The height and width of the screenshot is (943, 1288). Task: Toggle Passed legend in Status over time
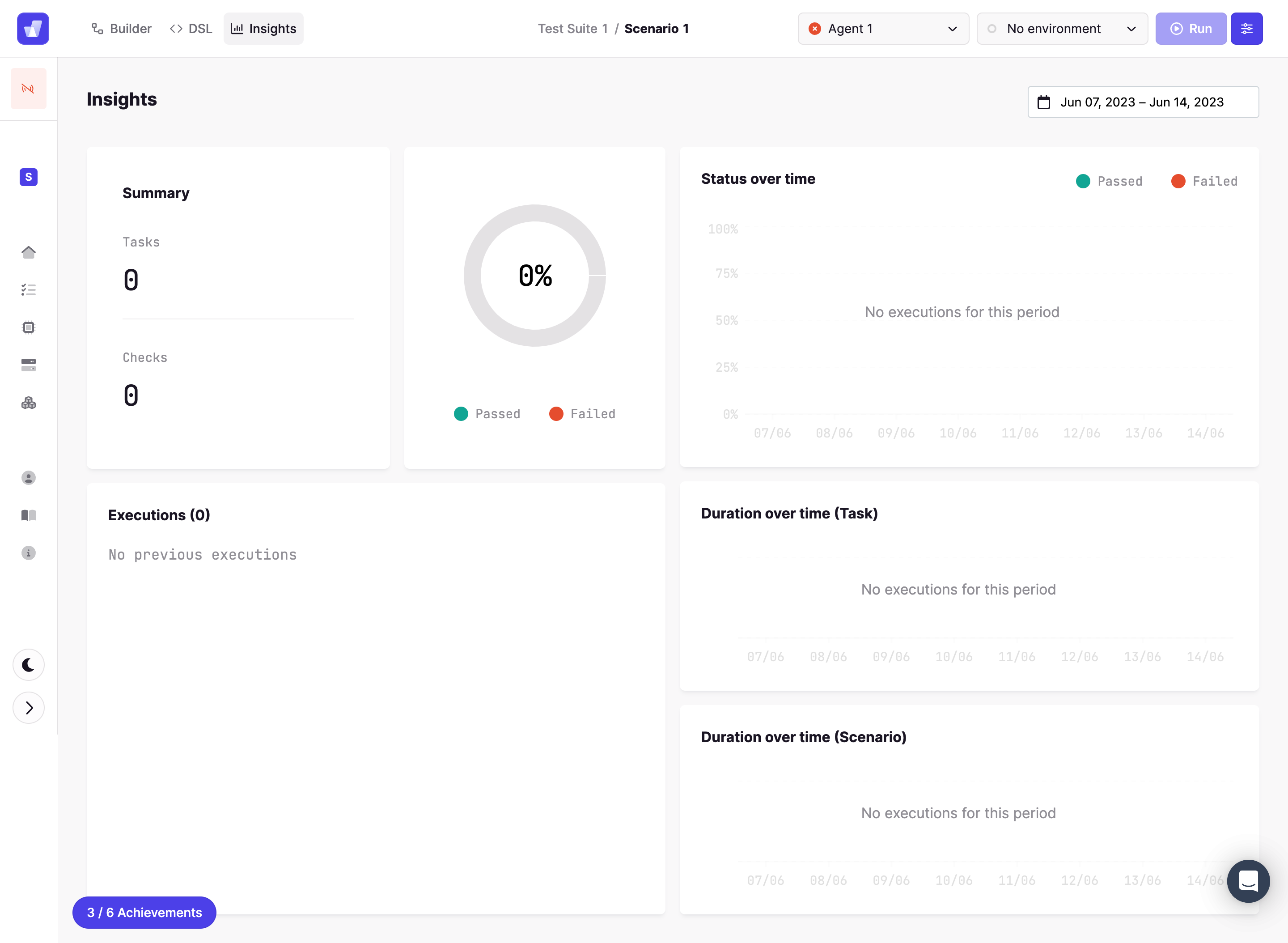(x=1109, y=182)
